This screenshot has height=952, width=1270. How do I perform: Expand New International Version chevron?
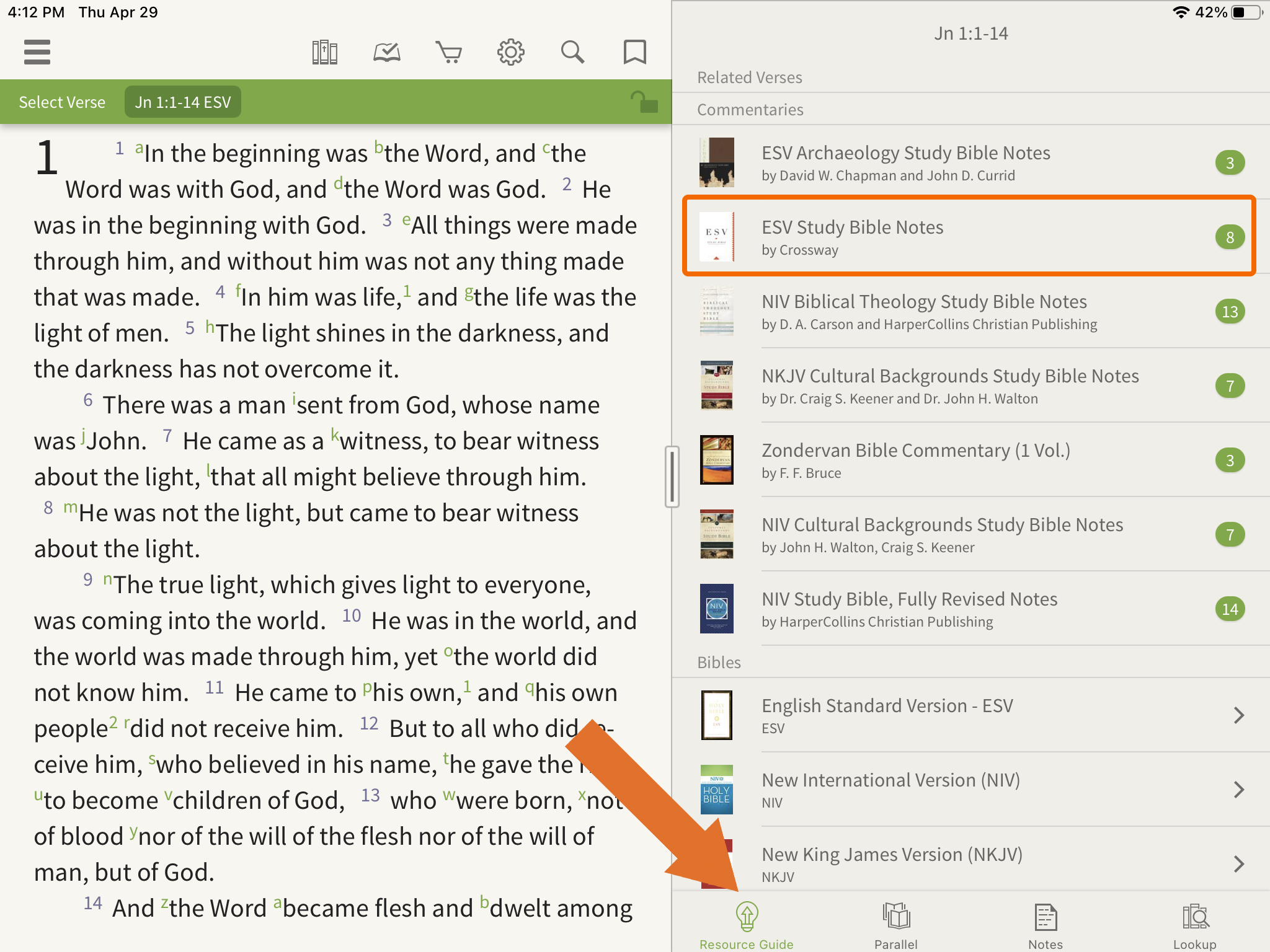coord(1238,790)
